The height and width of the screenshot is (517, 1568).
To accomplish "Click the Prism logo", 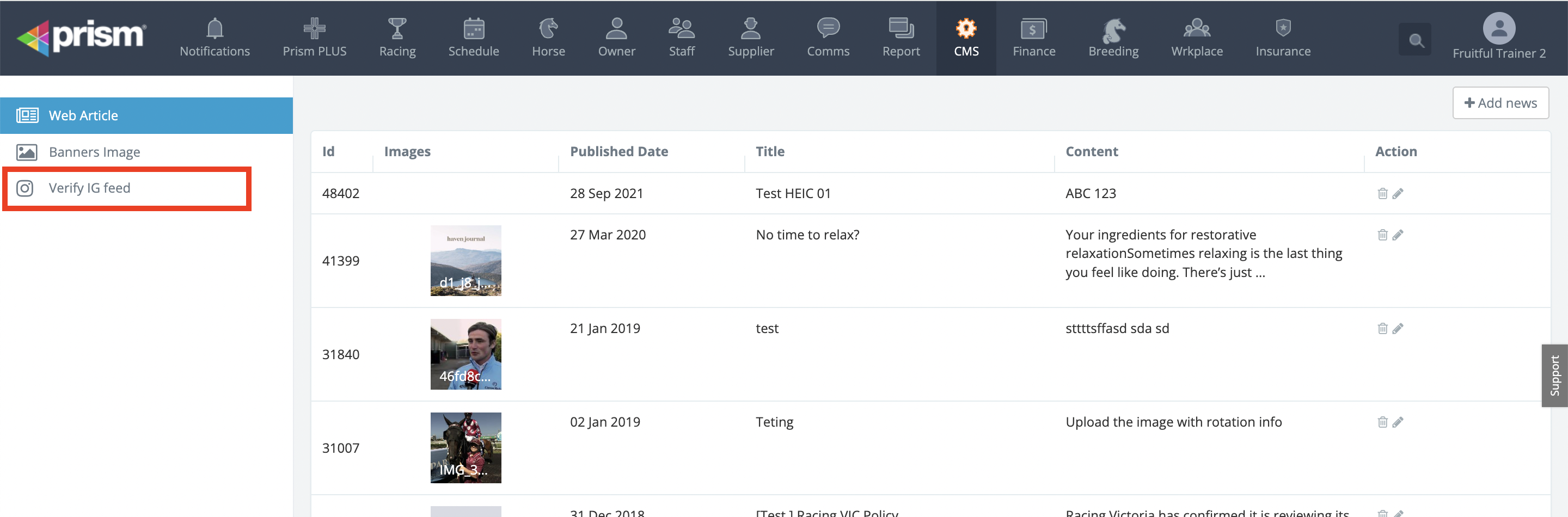I will [82, 37].
